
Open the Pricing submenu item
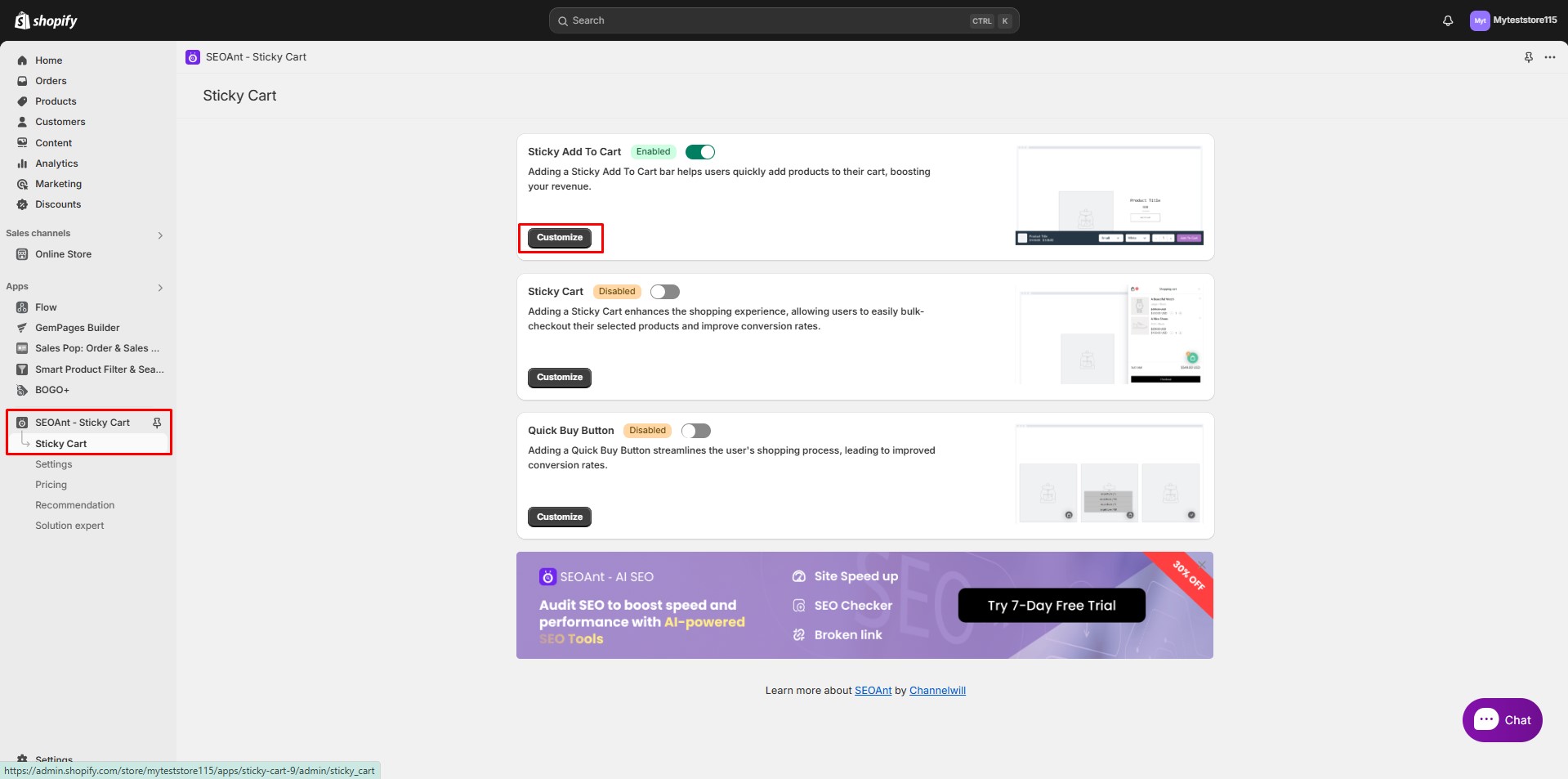tap(51, 485)
